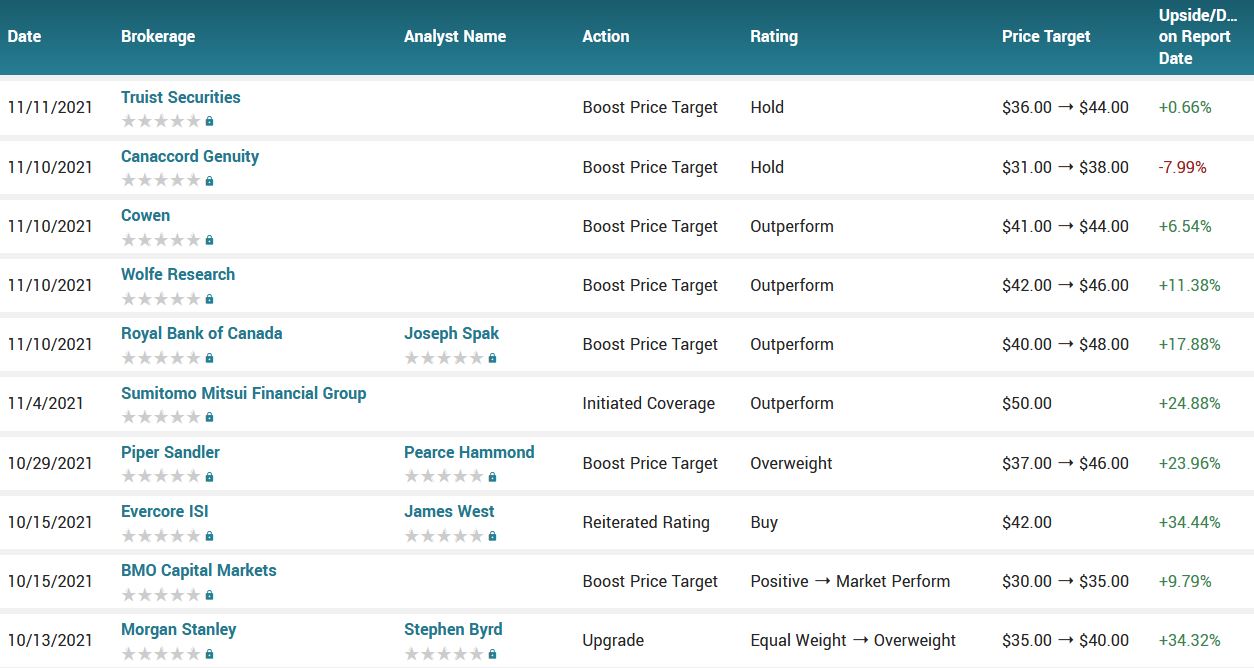
Task: Click the star rating under Truist Securities
Action: [161, 121]
